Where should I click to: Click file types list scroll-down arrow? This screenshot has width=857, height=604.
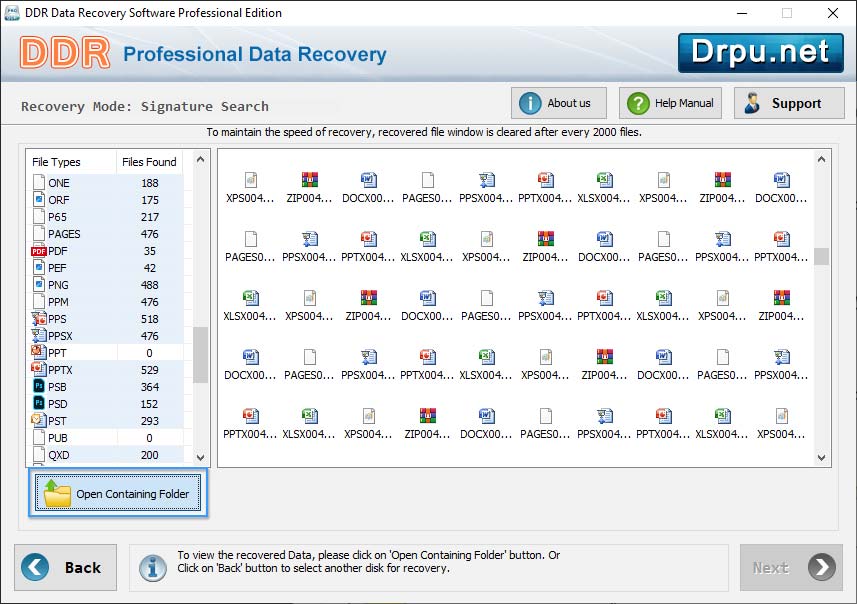tap(201, 457)
